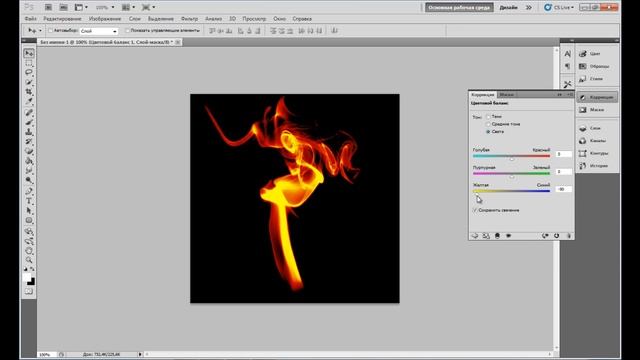This screenshot has width=640, height=360.
Task: Select the Zoom tool in the toolbox
Action: pos(29,260)
